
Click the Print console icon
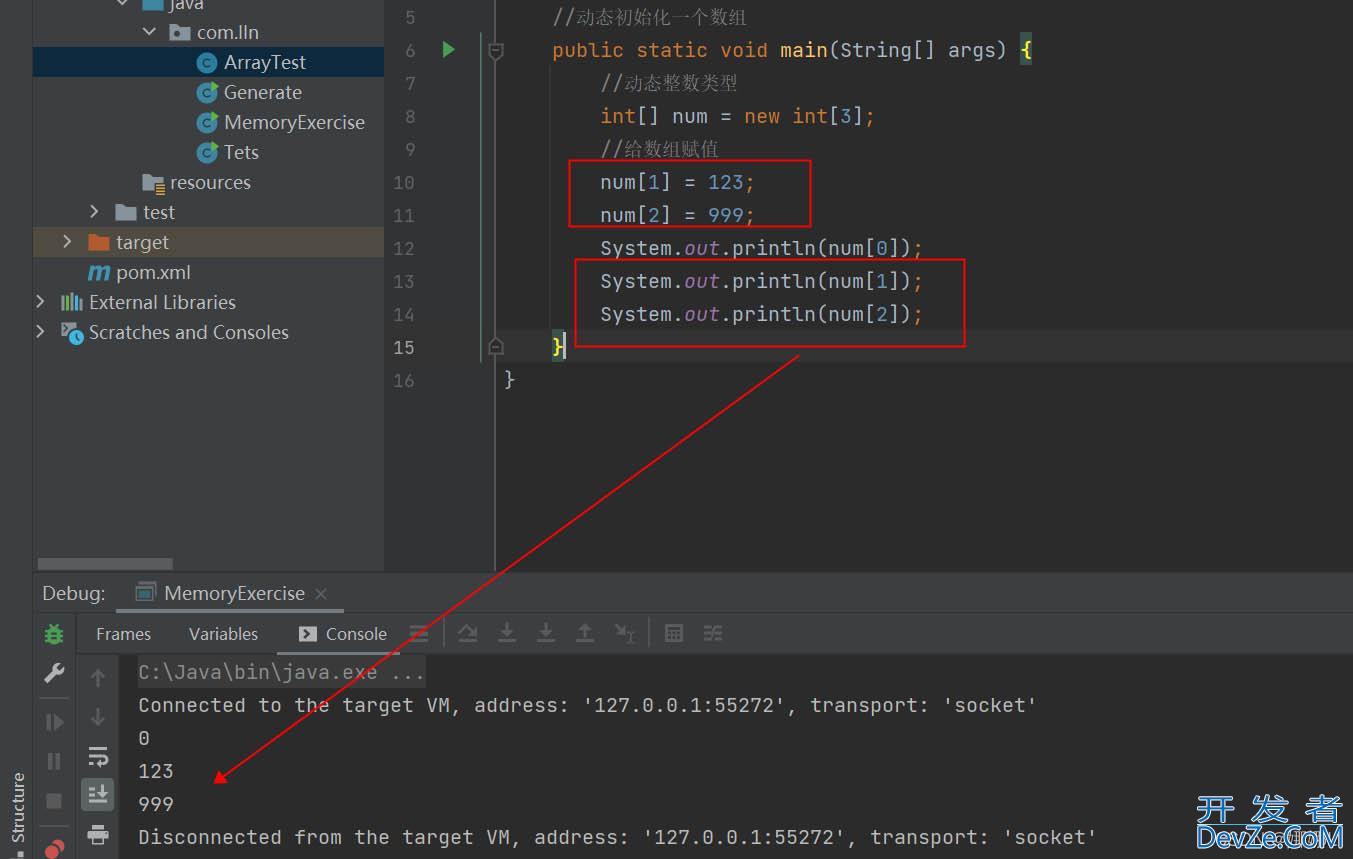pos(98,833)
